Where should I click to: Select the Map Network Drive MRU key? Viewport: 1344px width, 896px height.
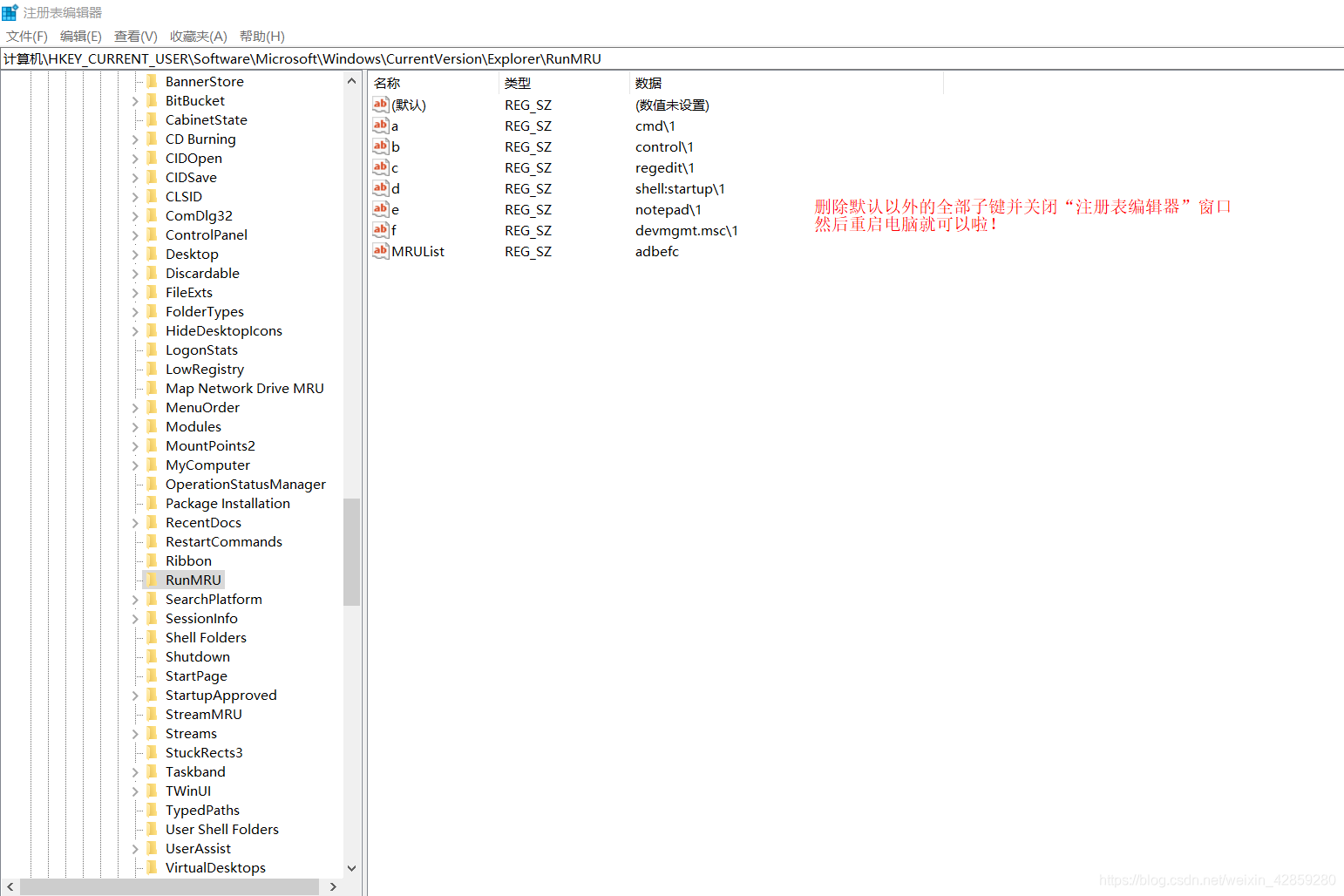coord(245,388)
